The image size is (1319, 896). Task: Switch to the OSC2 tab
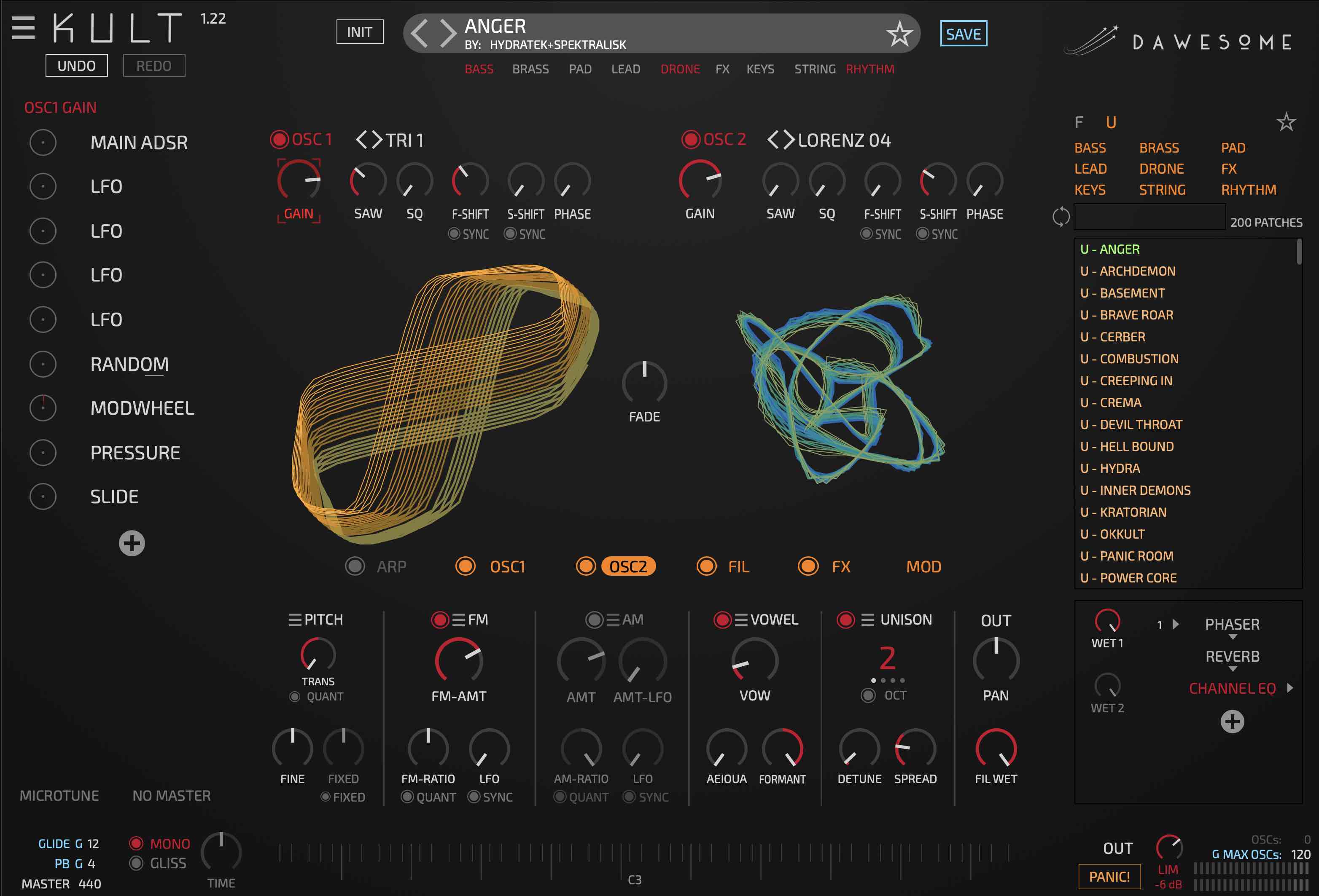point(628,566)
